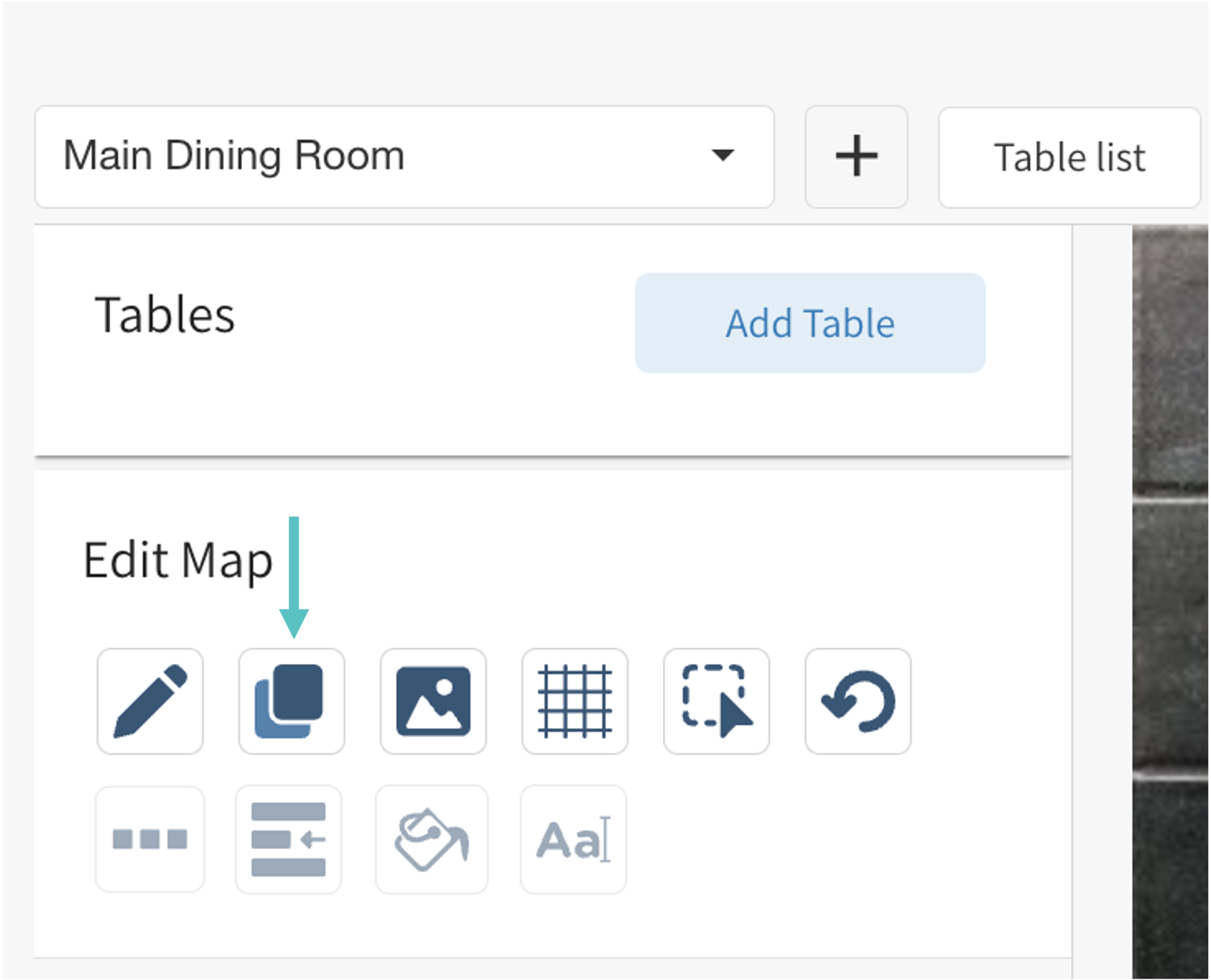Select the pencil edit tool
The image size is (1211, 980).
tap(150, 701)
